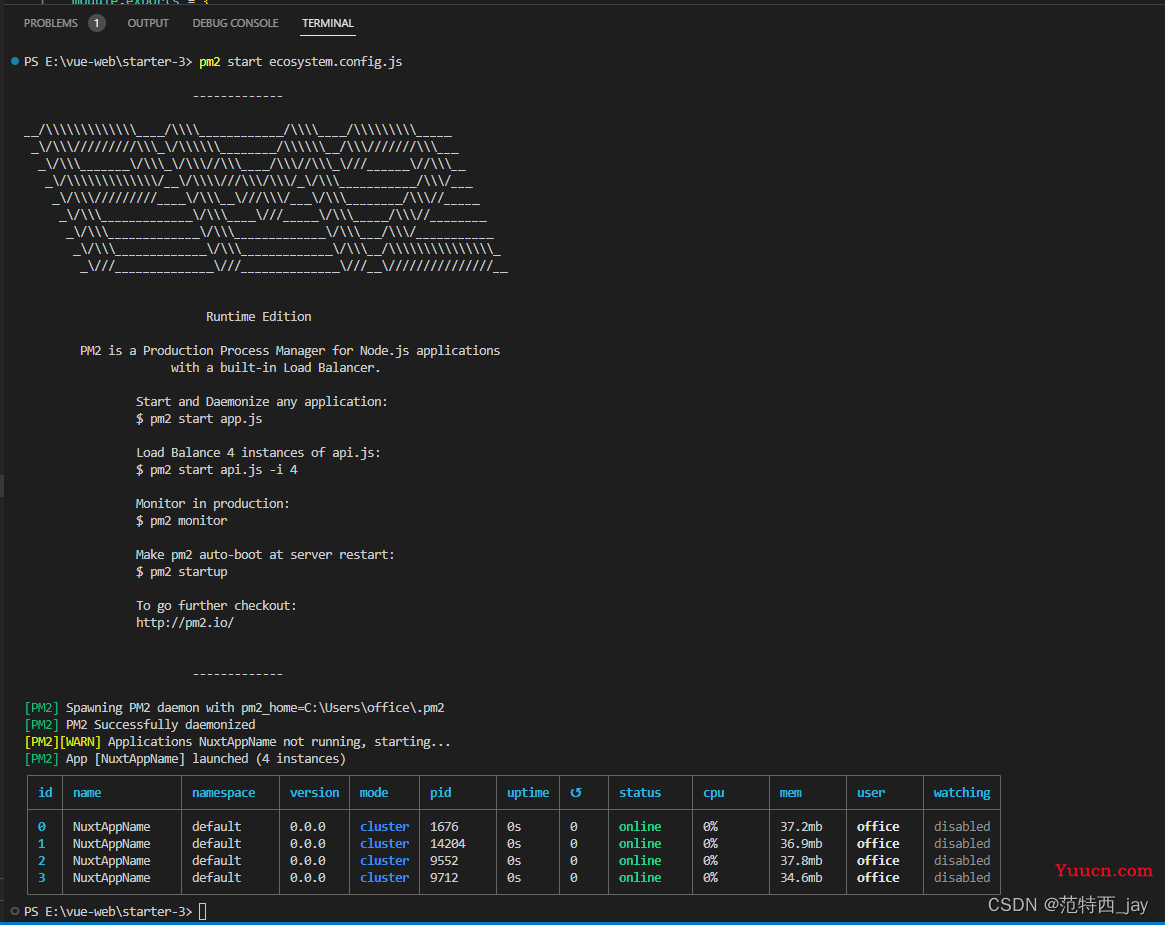Click the hollow circle marker at the last prompt
Image resolution: width=1165 pixels, height=925 pixels.
tap(15, 911)
